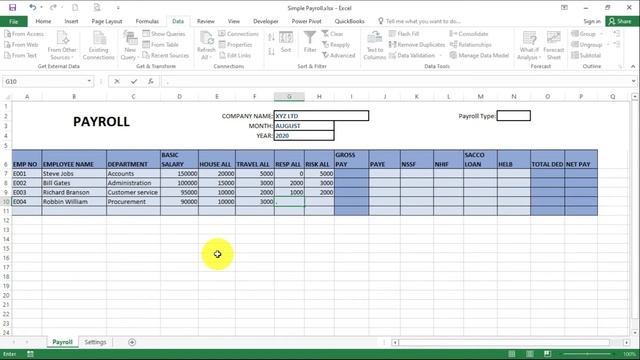The width and height of the screenshot is (640, 360).
Task: Open Existing Connections
Action: [x=98, y=45]
